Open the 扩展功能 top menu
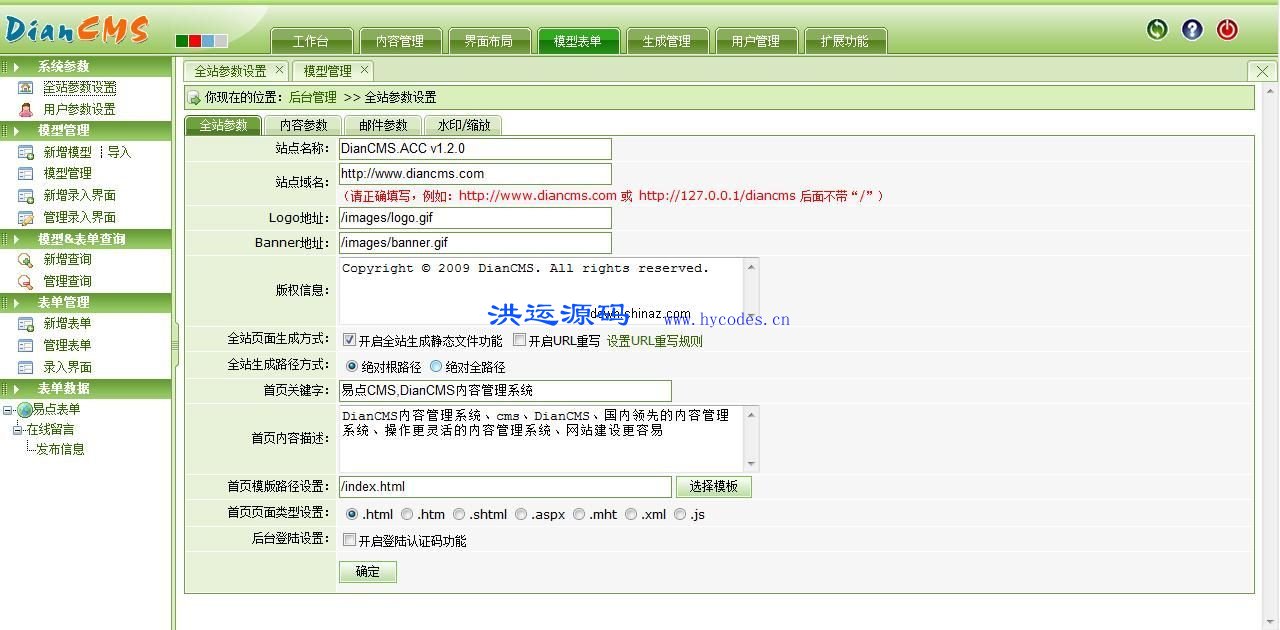 [x=845, y=41]
